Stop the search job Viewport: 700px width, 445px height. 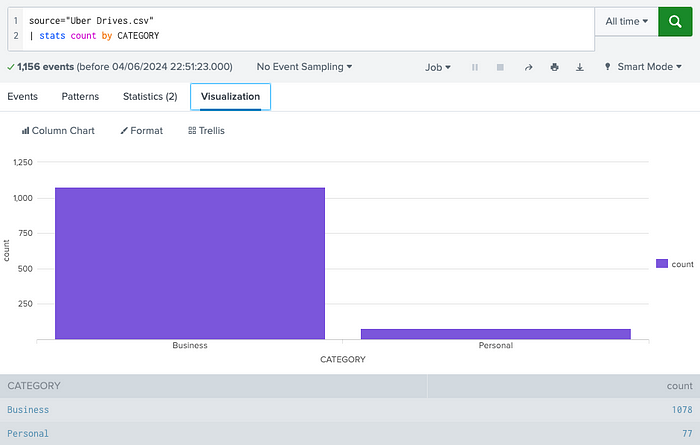coord(500,67)
